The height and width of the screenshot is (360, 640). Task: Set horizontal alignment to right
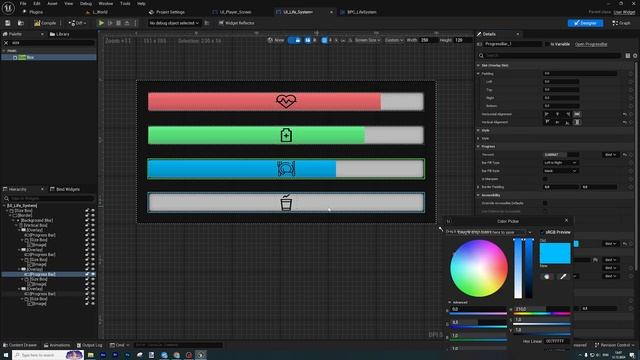(x=567, y=114)
